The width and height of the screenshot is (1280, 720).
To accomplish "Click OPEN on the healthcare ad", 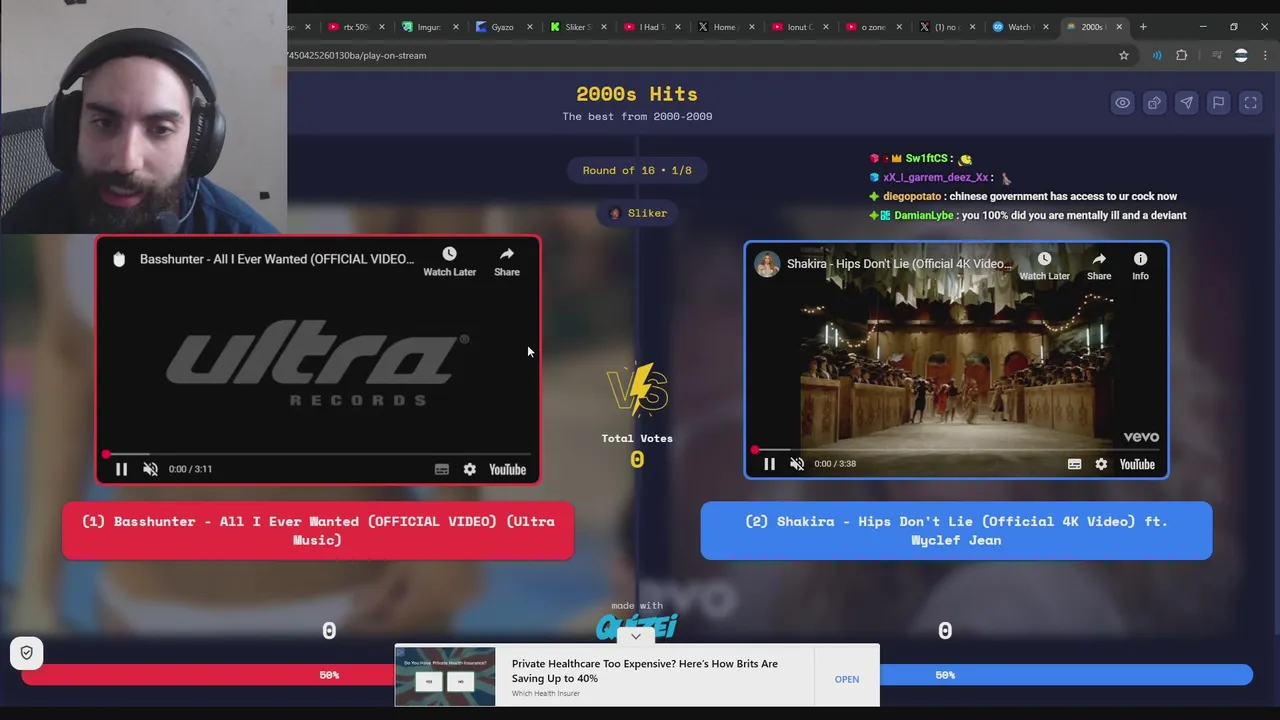I will point(846,679).
